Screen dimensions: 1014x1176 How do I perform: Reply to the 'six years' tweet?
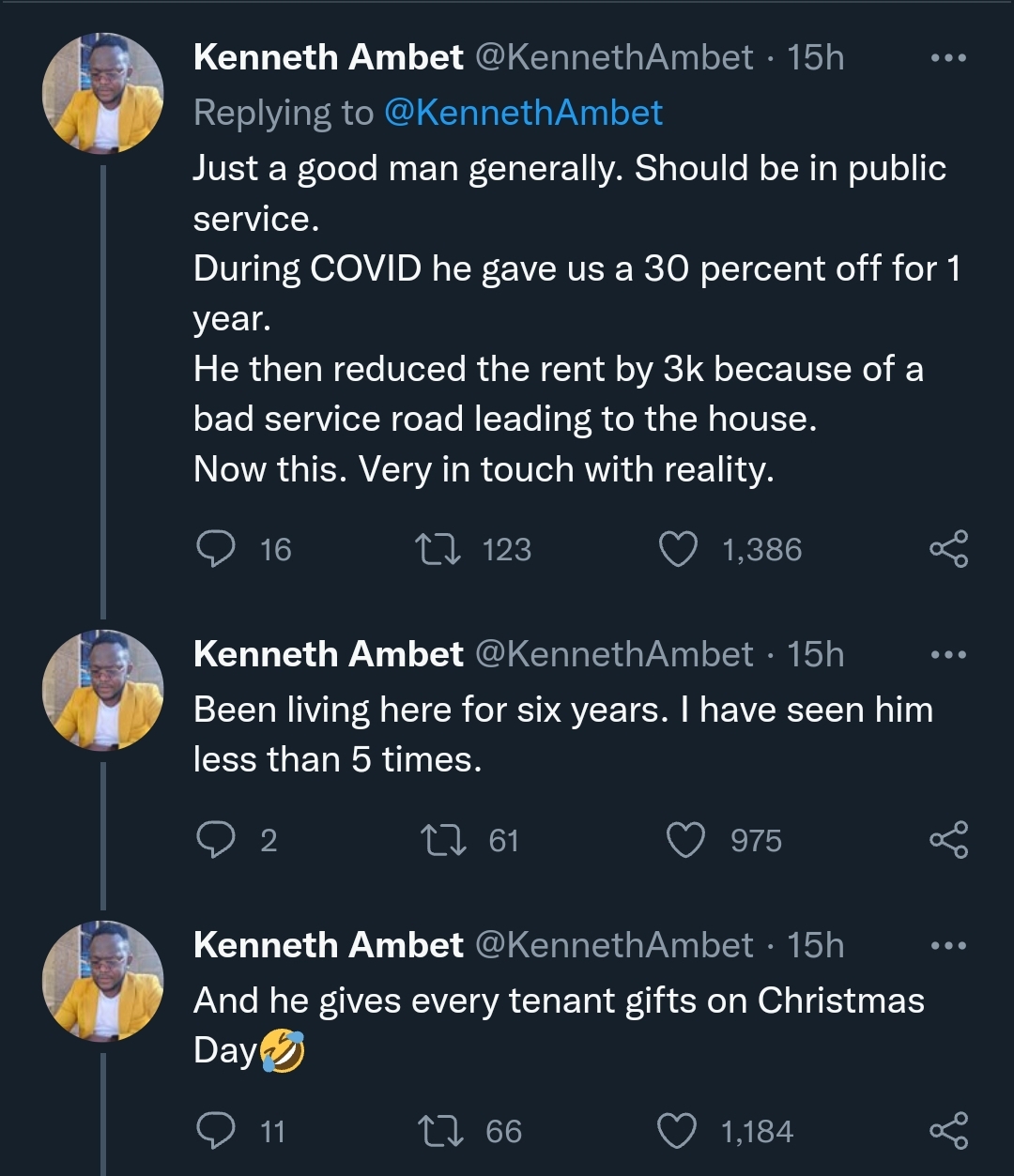(215, 840)
